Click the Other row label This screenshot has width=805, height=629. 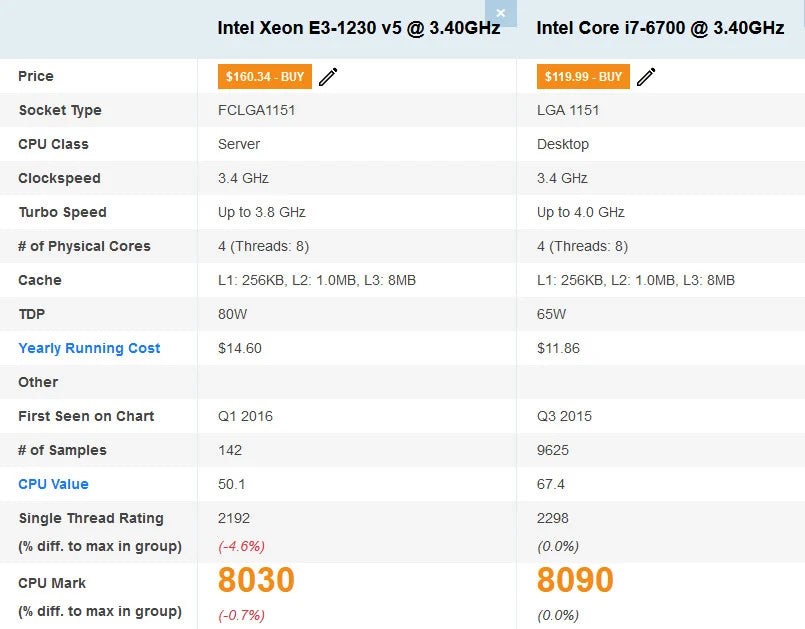38,382
